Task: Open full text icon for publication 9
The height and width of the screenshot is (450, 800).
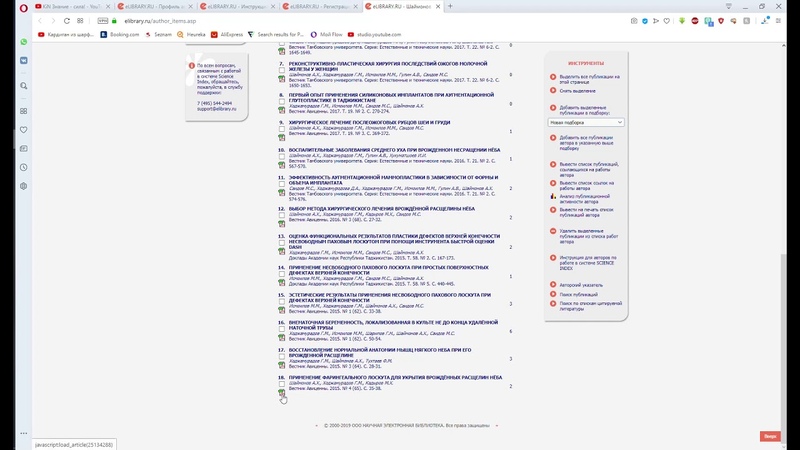Action: click(282, 138)
